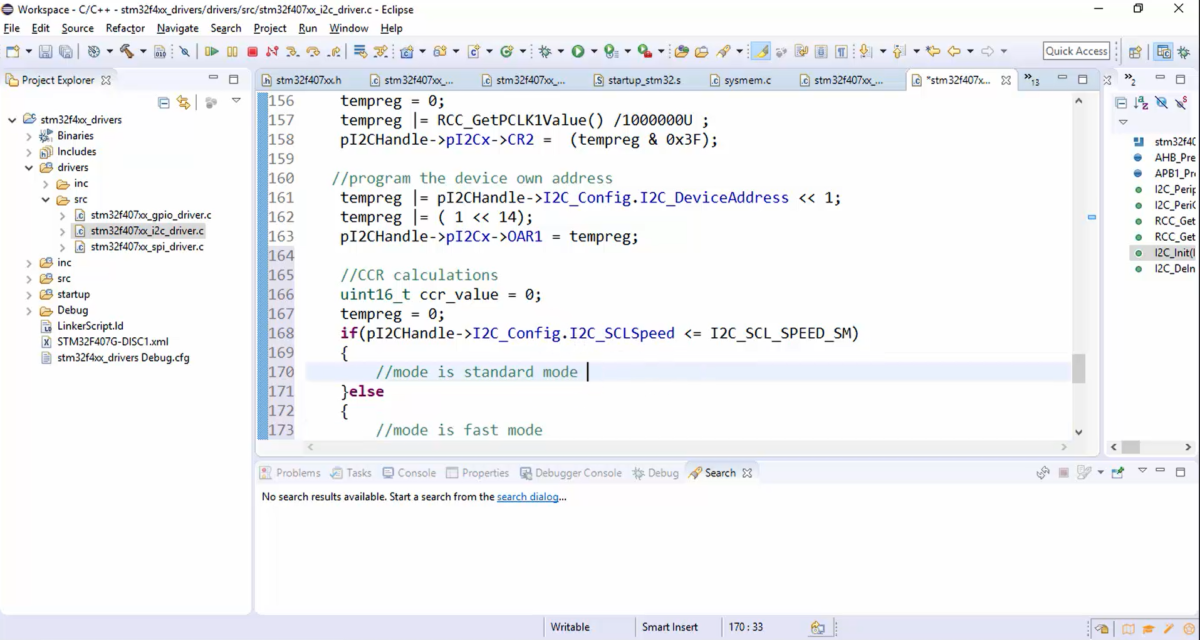This screenshot has width=1200, height=640.
Task: Click Hide Static Members icon in Outline
Action: pyautogui.click(x=1181, y=102)
